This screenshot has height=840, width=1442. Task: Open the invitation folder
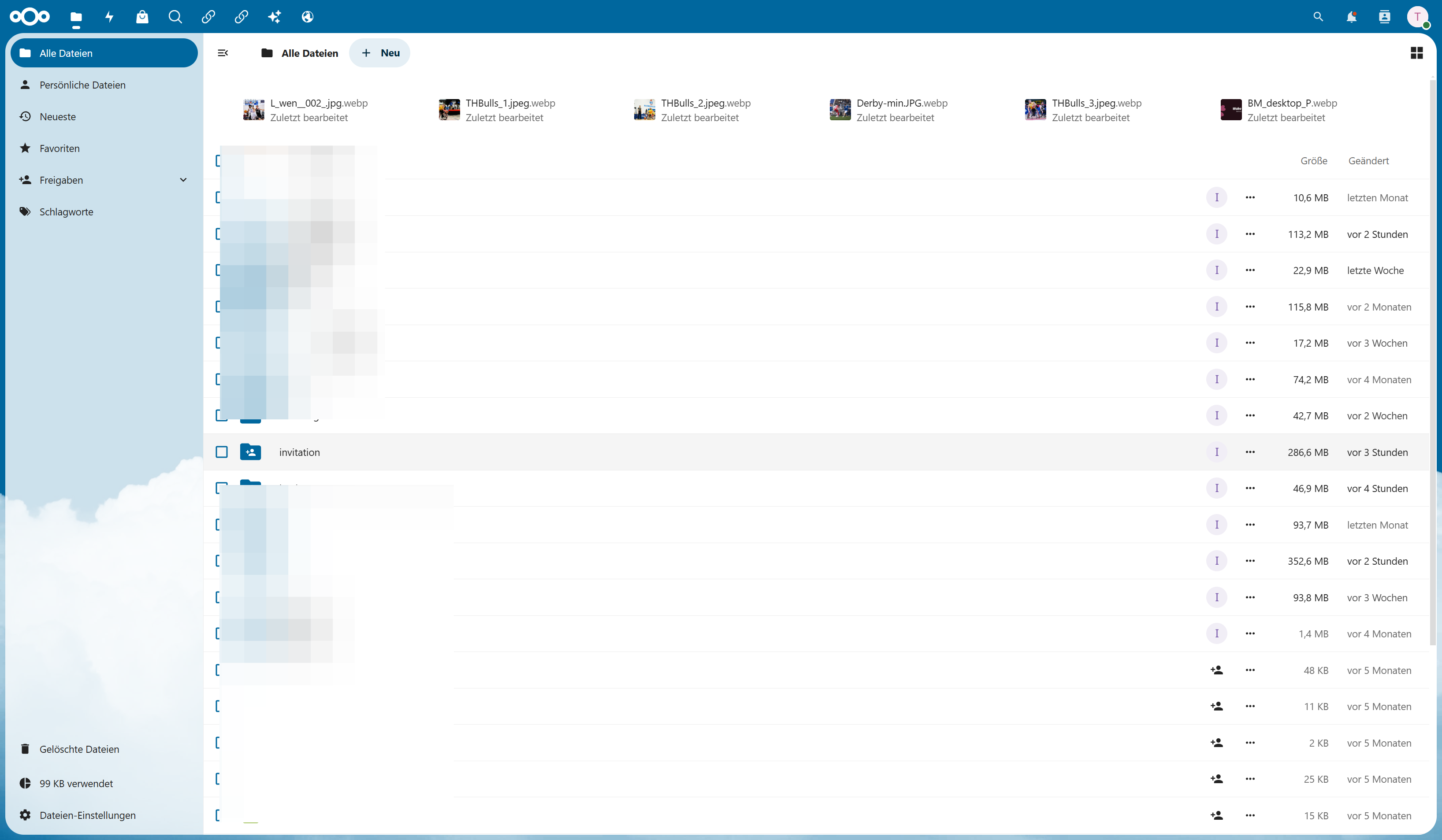click(x=299, y=452)
